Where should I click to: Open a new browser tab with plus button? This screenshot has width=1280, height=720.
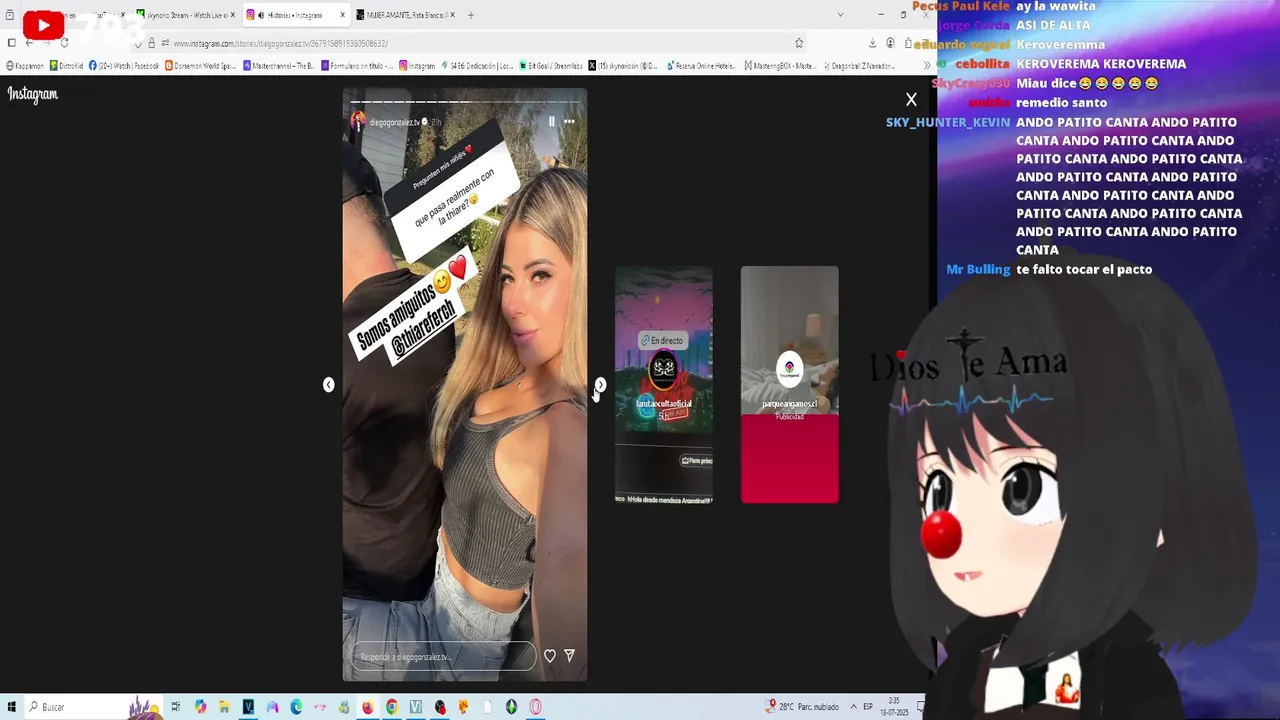[x=471, y=15]
